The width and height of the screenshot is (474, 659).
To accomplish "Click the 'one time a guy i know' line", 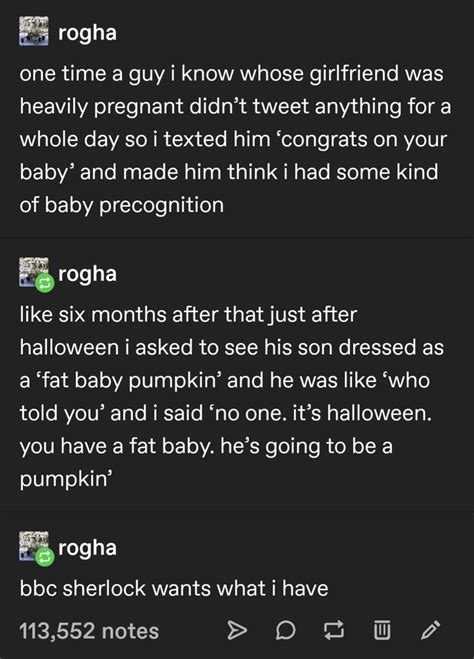I will pyautogui.click(x=231, y=74).
